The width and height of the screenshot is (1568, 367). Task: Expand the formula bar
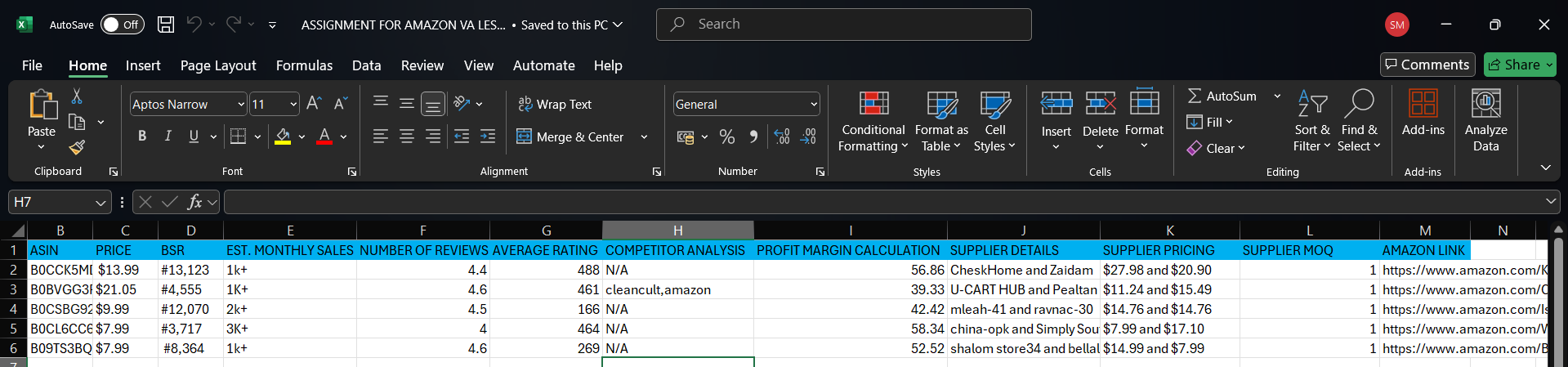[x=1551, y=201]
